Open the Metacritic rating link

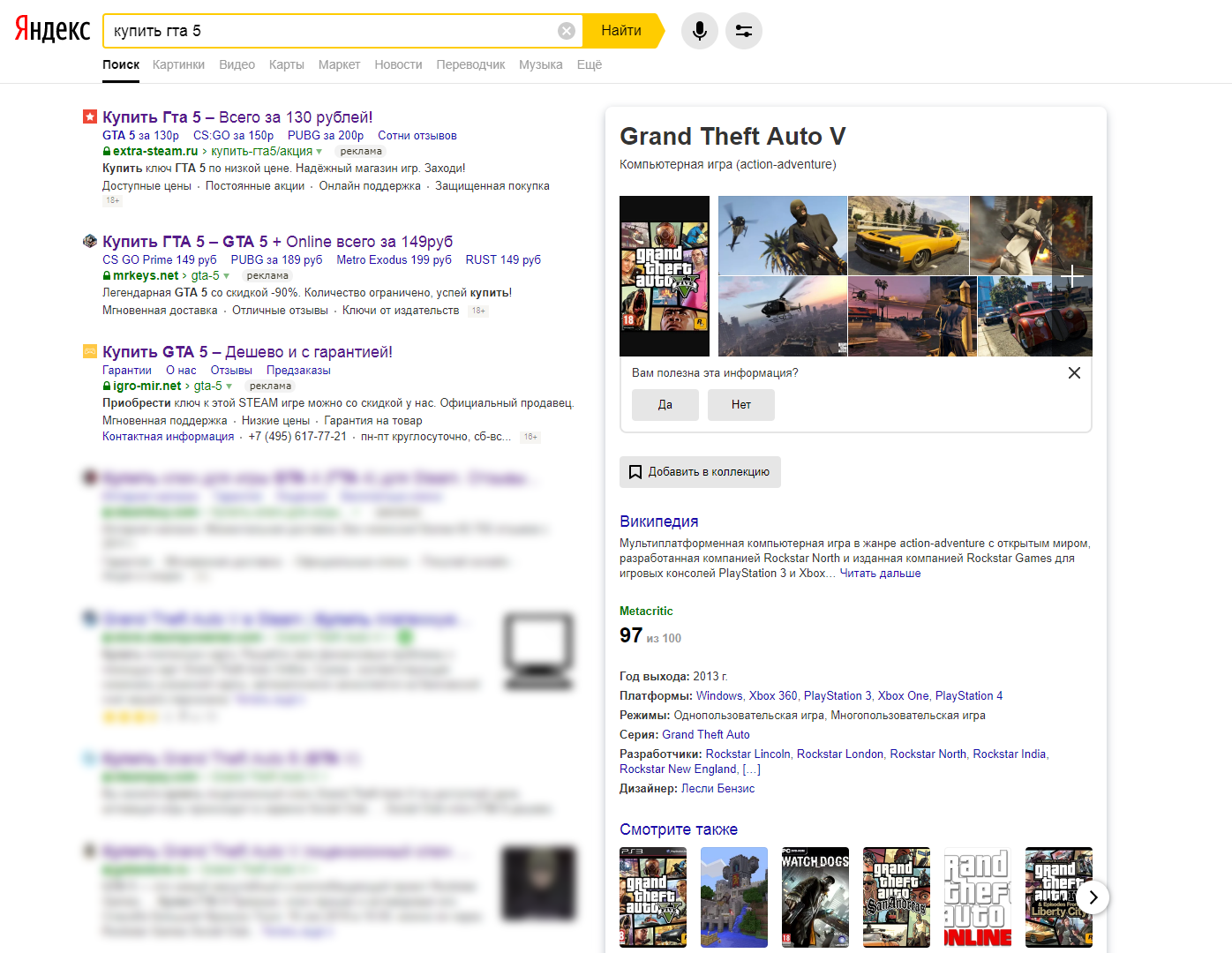click(646, 612)
